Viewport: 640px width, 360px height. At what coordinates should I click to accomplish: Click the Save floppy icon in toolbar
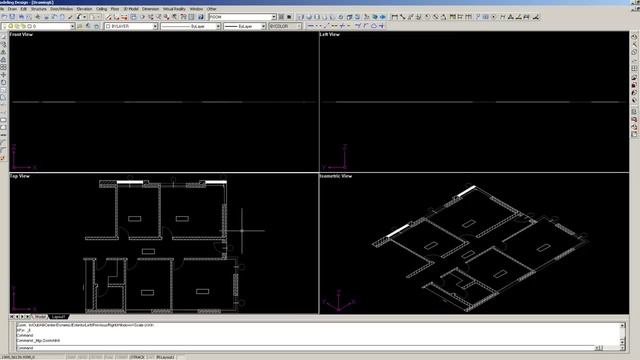13,17
